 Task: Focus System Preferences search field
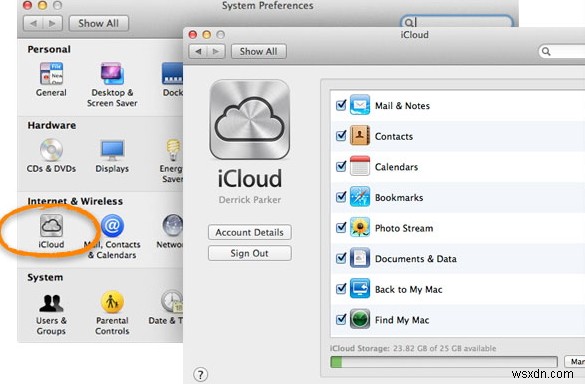(457, 22)
